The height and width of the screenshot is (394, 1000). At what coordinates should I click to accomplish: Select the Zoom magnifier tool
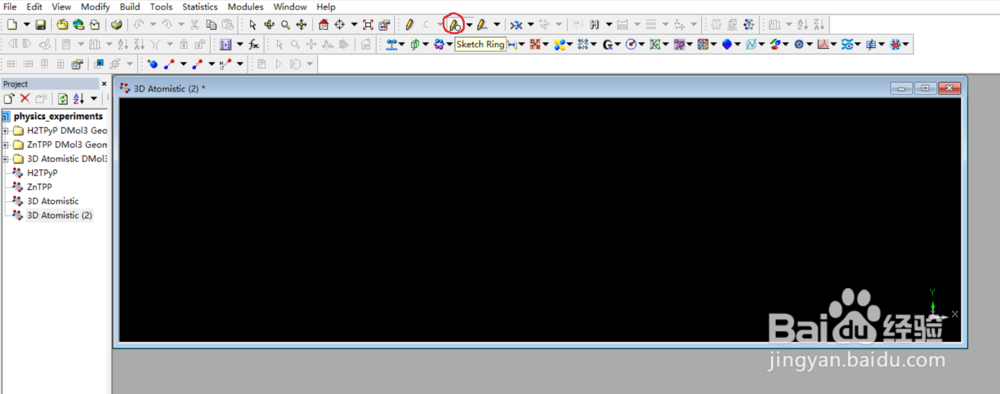286,25
